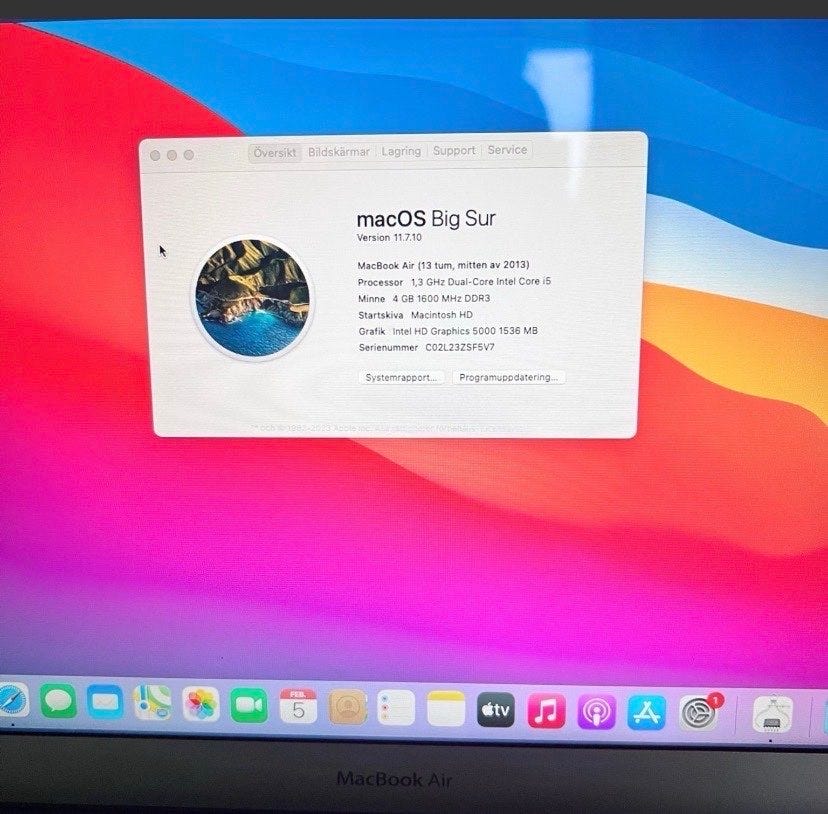The image size is (828, 814).
Task: Open Calendar showing Feb 5
Action: point(298,706)
